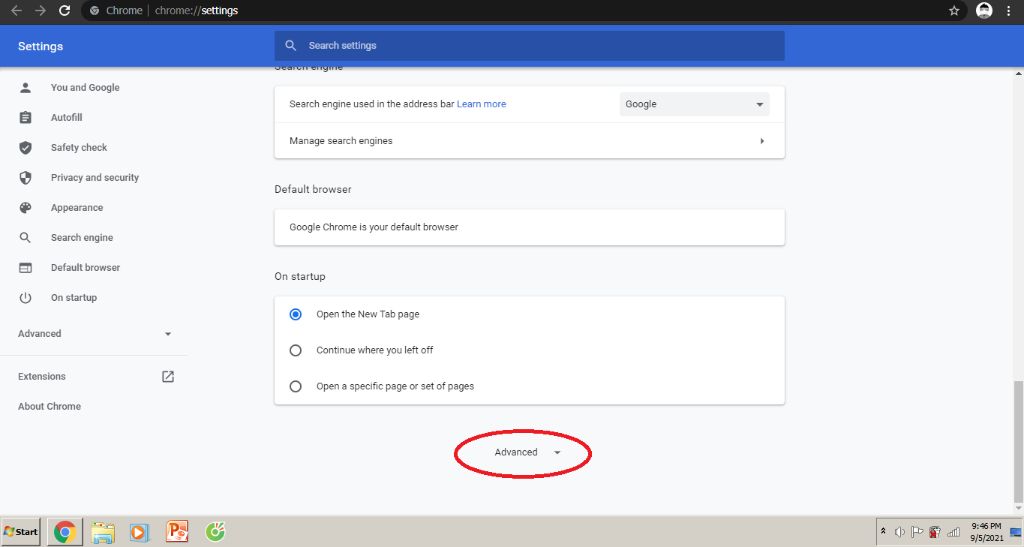
Task: Expand the Advanced section in the sidebar
Action: [95, 334]
